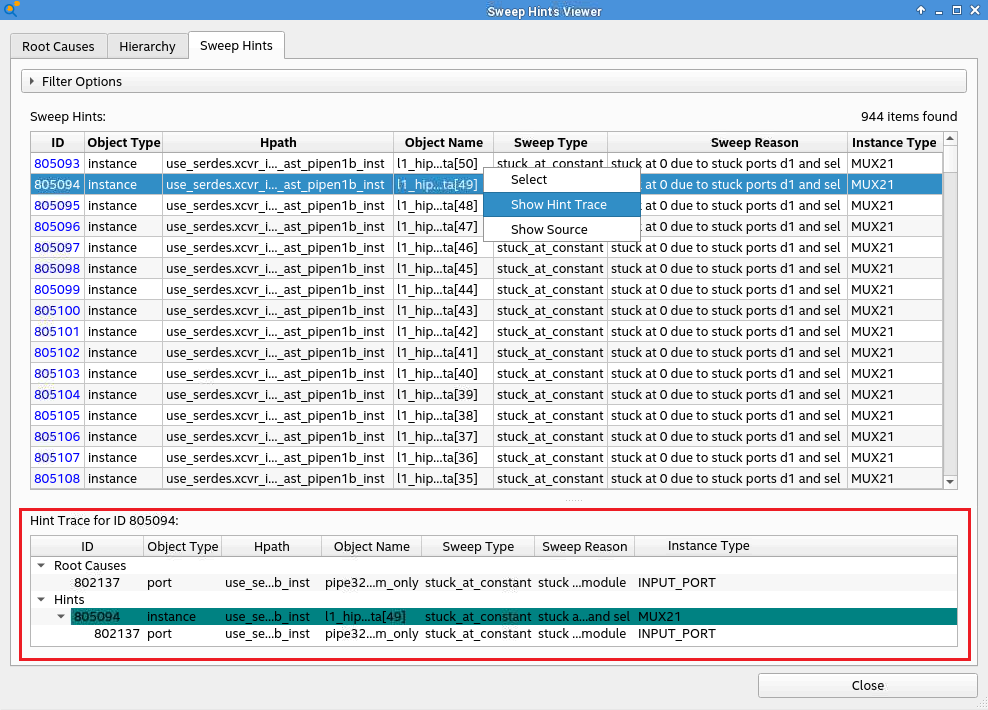
Task: Choose Show Hint Trace from context menu
Action: (559, 204)
